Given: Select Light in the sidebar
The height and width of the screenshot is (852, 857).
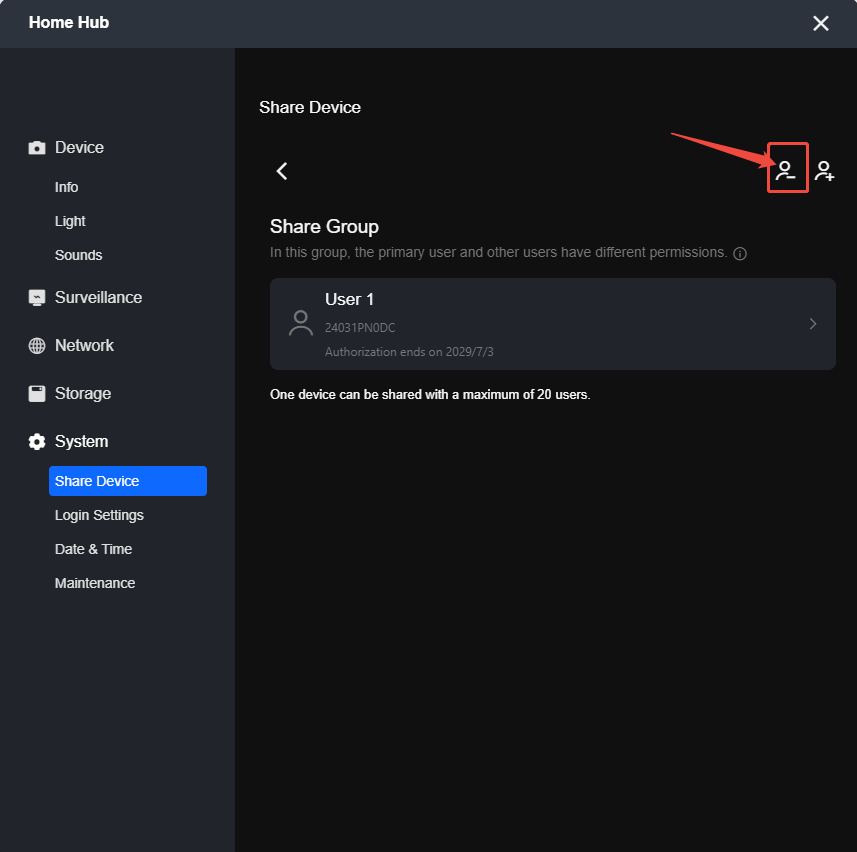Looking at the screenshot, I should 70,221.
